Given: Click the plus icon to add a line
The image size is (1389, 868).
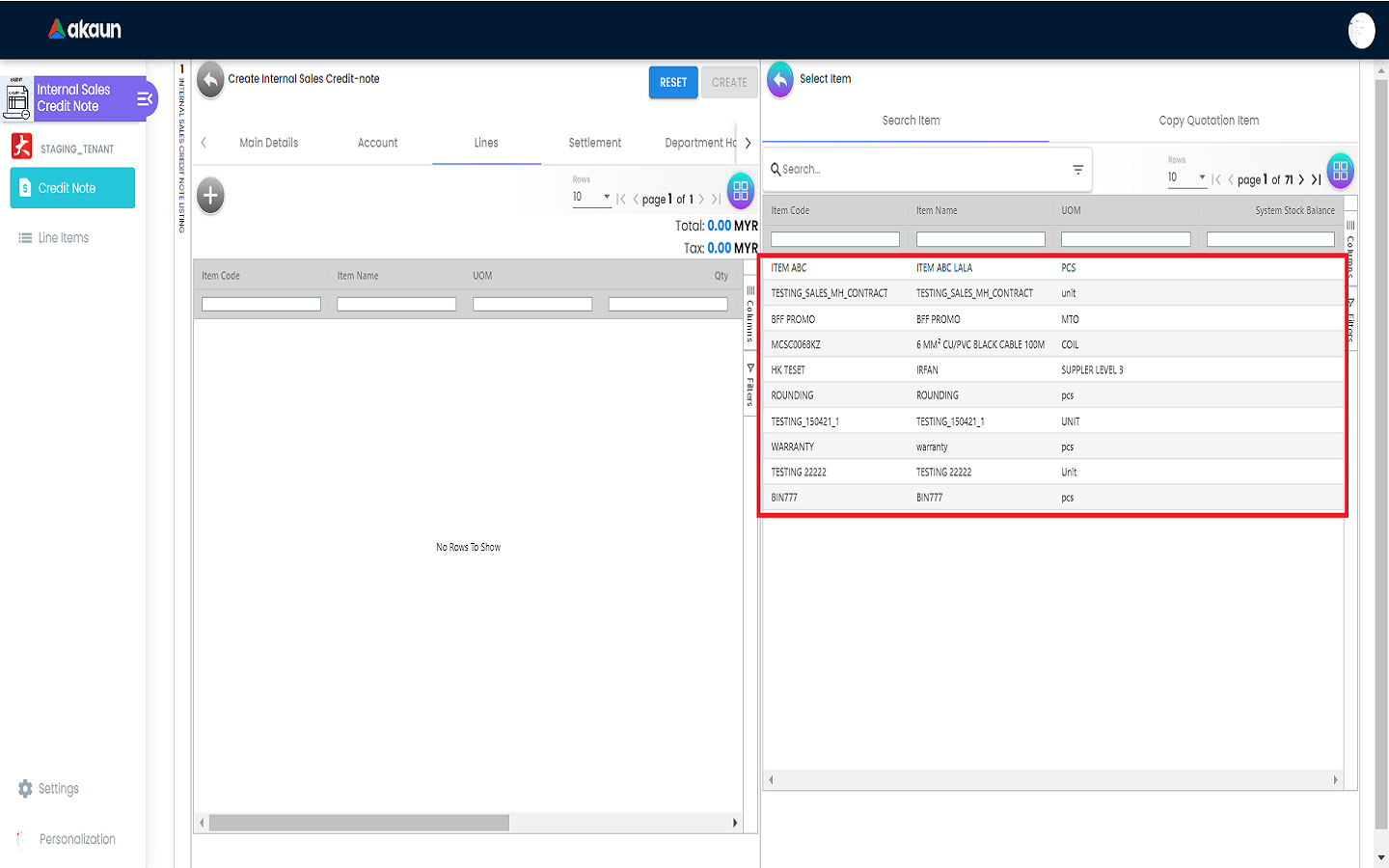Looking at the screenshot, I should coord(210,196).
